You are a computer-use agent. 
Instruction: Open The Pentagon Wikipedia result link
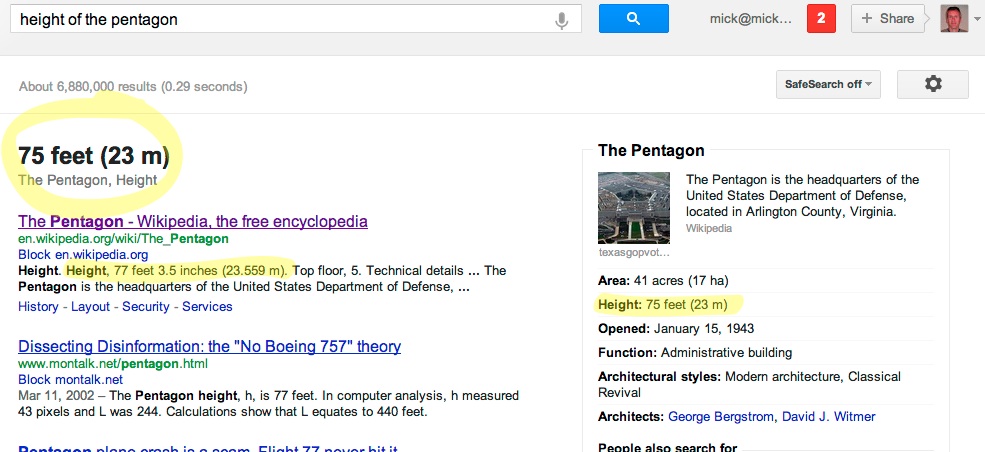[193, 222]
